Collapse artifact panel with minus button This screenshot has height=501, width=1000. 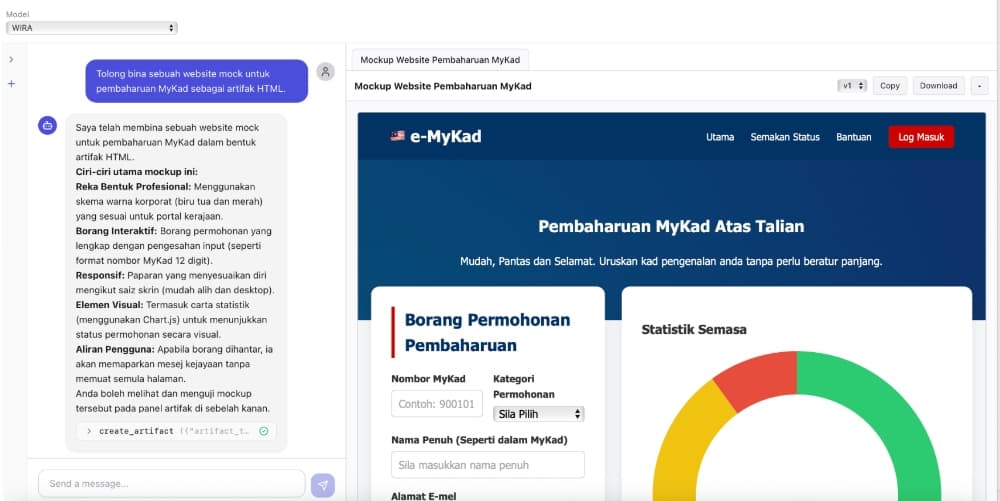coord(979,85)
